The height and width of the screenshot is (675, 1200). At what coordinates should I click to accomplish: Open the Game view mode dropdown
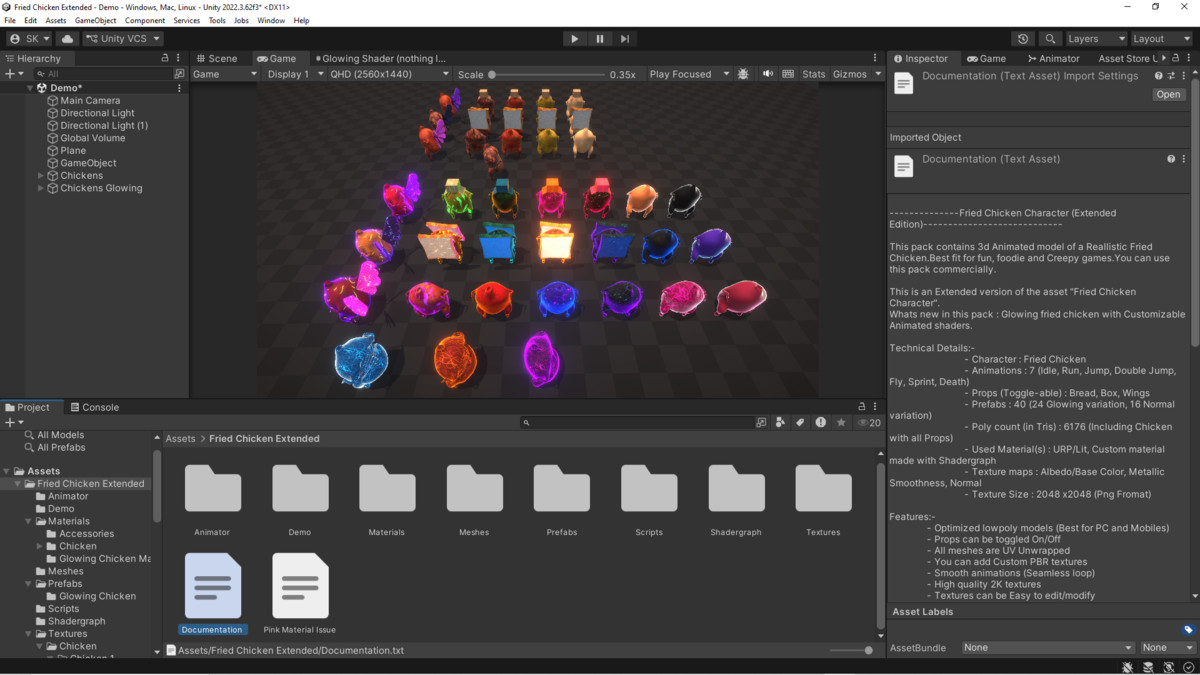tap(225, 74)
